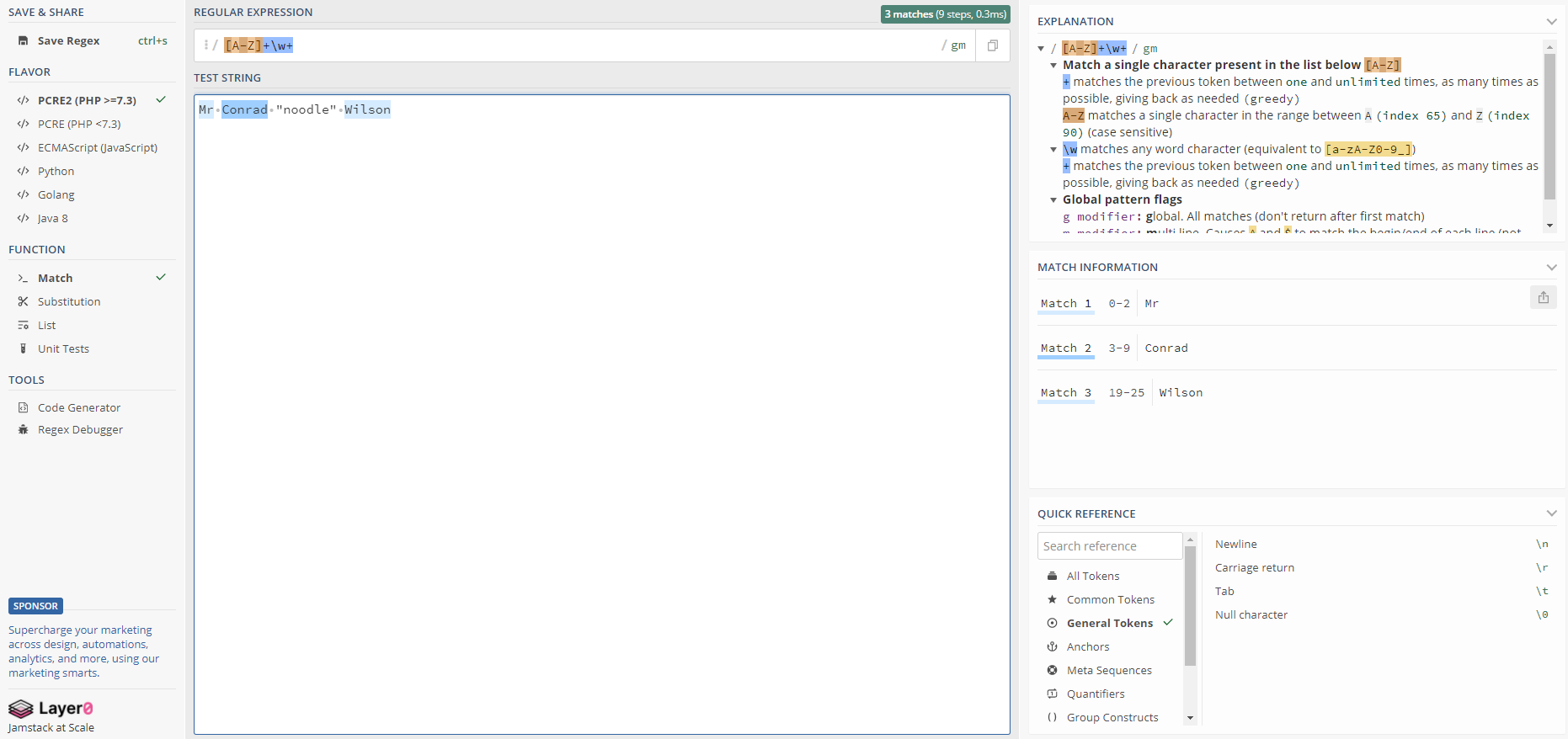
Task: Click the Match function terminal icon
Action: (23, 278)
